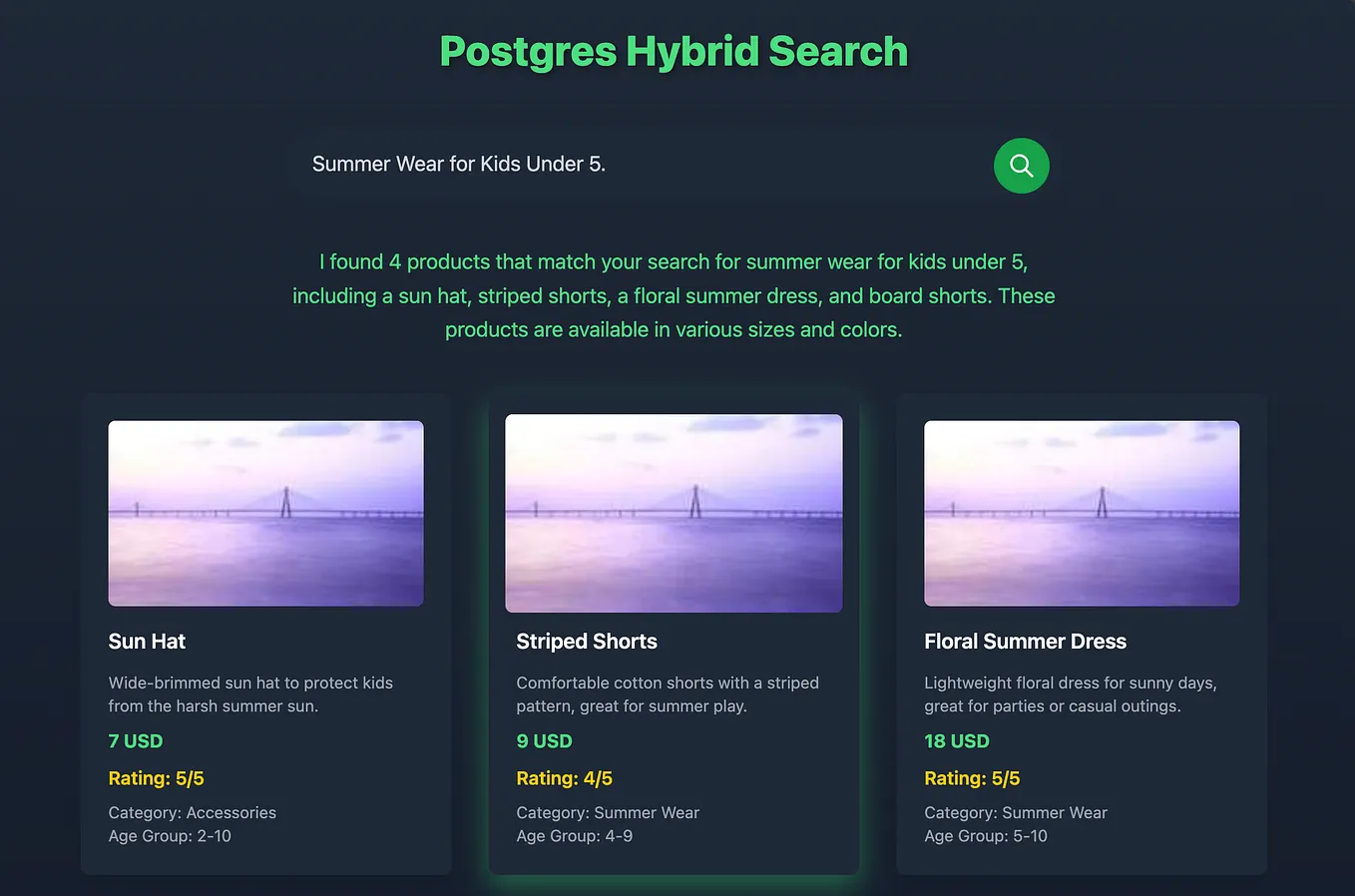Click the 9 USD price under Striped Shorts
The width and height of the screenshot is (1355, 896).
click(544, 741)
